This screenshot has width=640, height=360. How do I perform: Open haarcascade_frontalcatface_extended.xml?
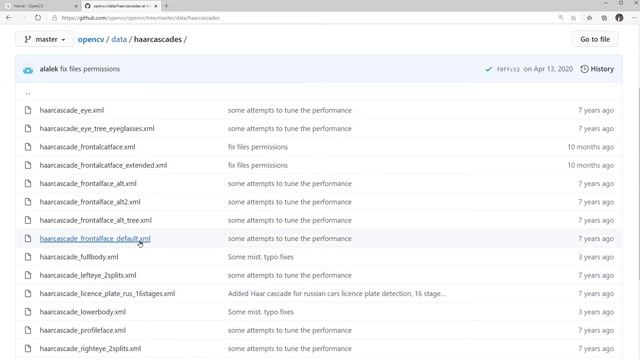[x=103, y=165]
